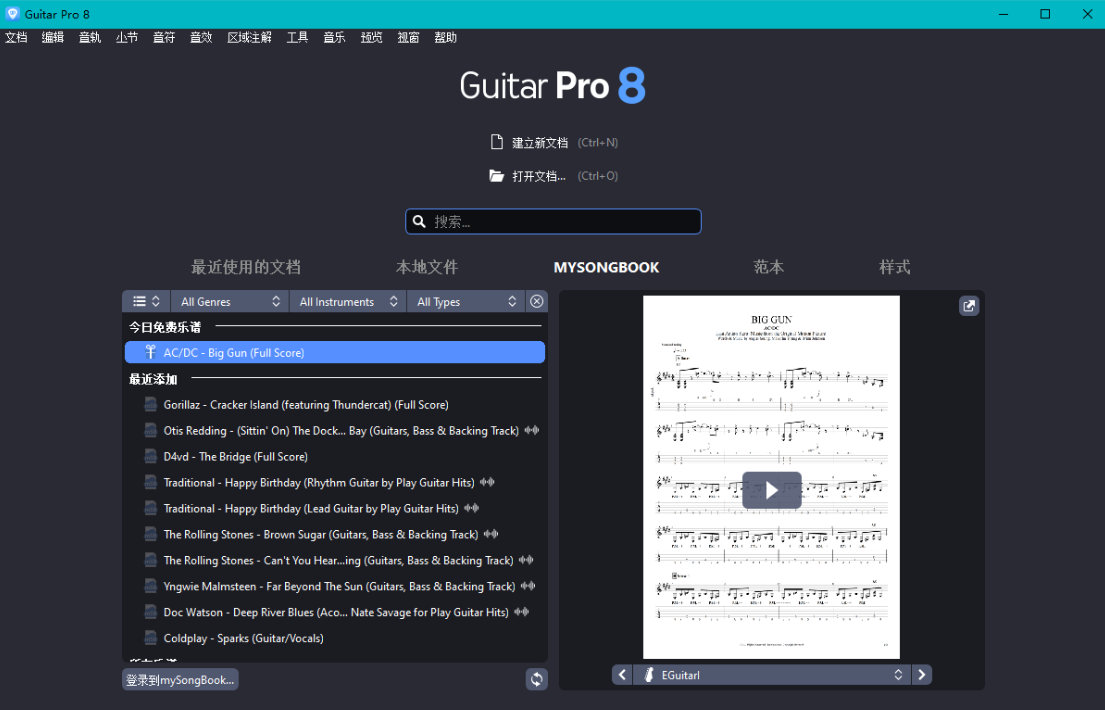This screenshot has height=710, width=1105.
Task: Open the 文档 menu
Action: coord(16,37)
